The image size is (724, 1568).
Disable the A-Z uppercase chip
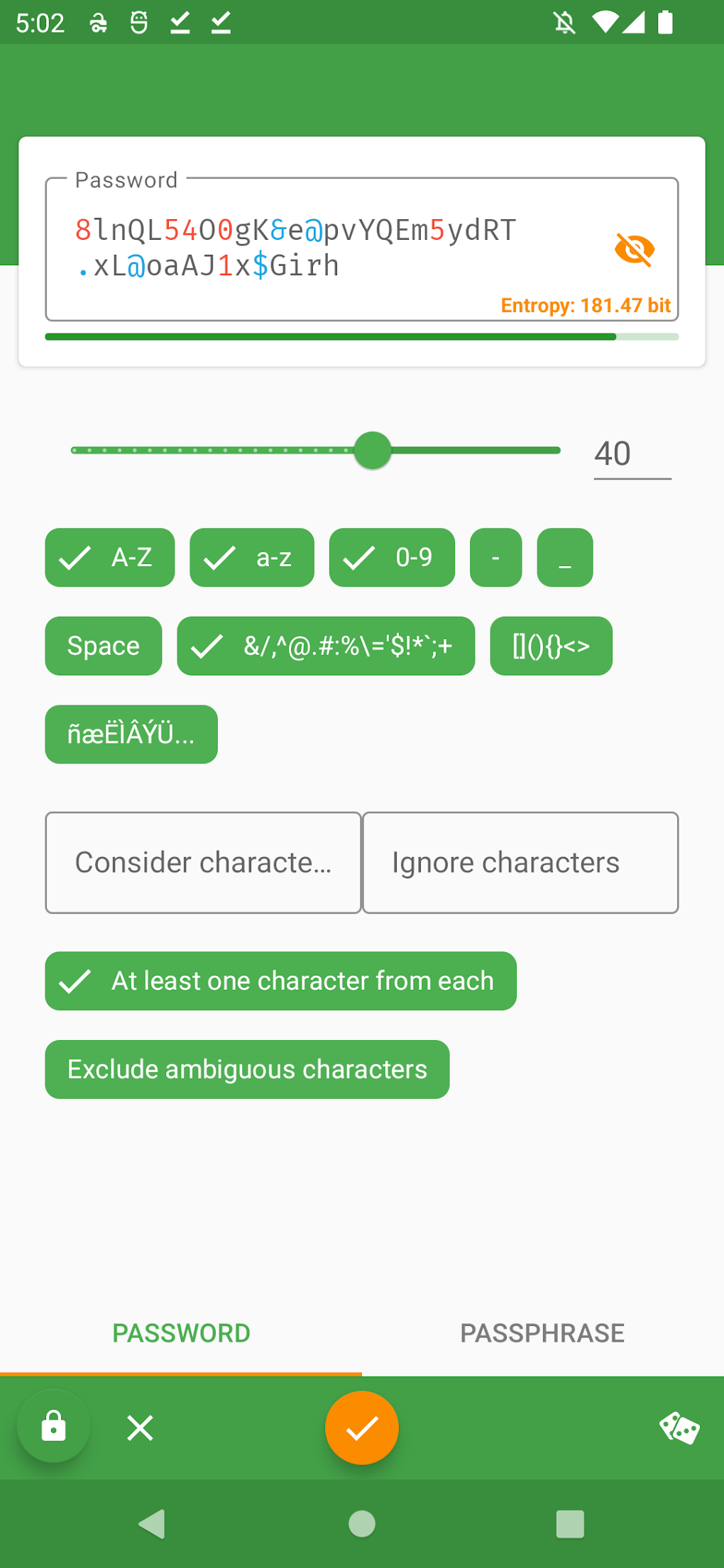pos(109,558)
